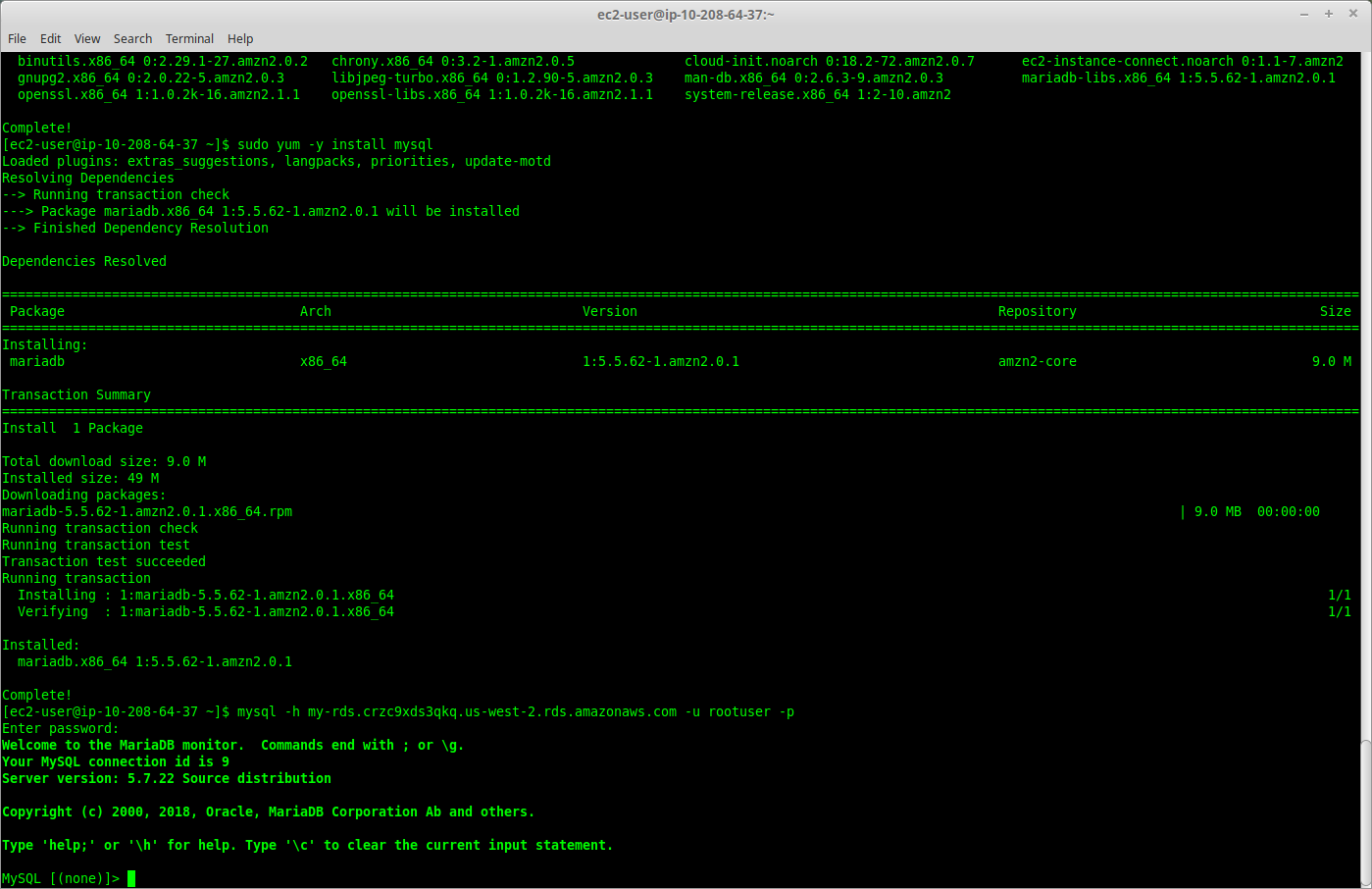
Task: Click 'amzn2-core' repository value
Action: tap(1038, 361)
